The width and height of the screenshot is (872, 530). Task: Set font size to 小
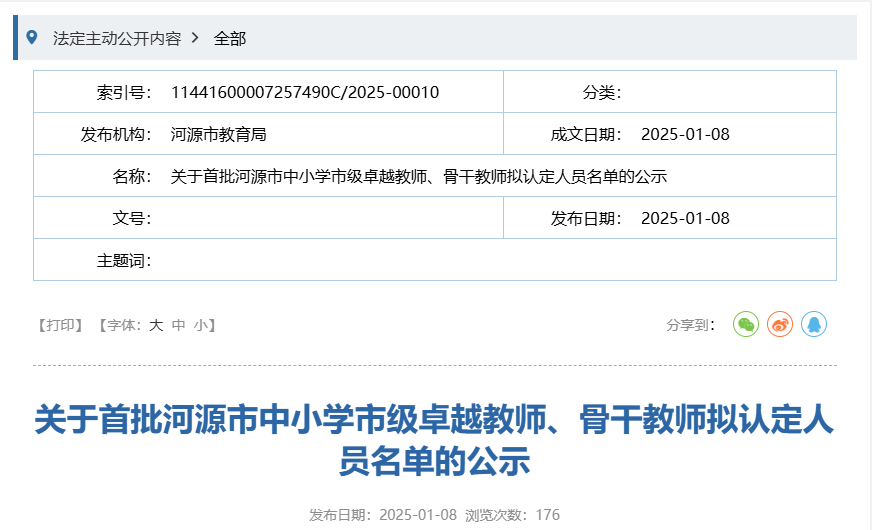pyautogui.click(x=201, y=325)
